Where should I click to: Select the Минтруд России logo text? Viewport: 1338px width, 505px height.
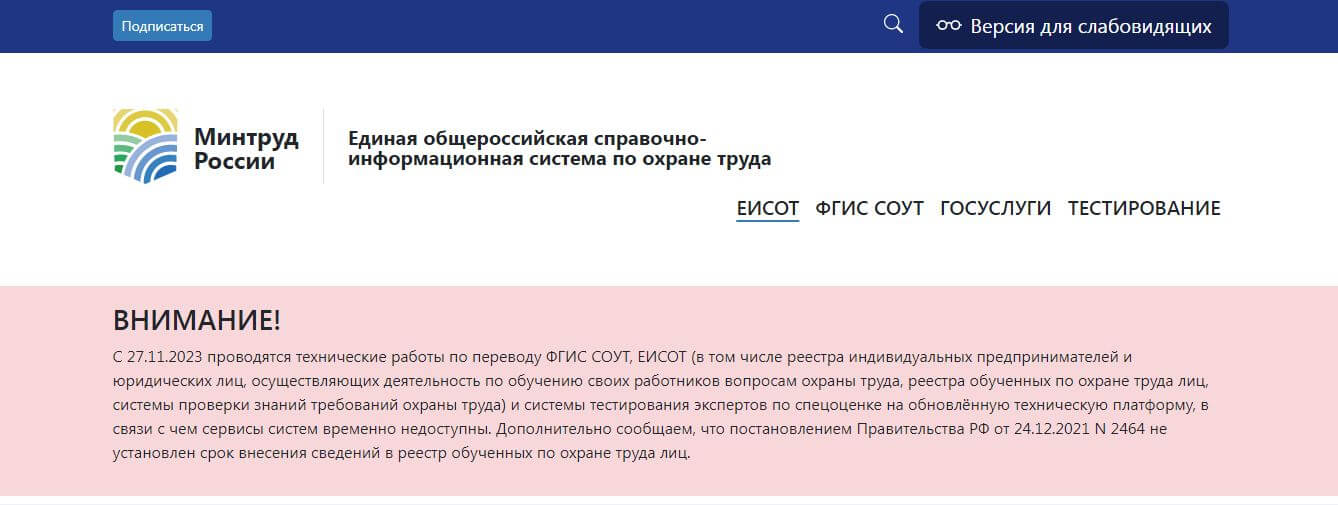coord(246,148)
